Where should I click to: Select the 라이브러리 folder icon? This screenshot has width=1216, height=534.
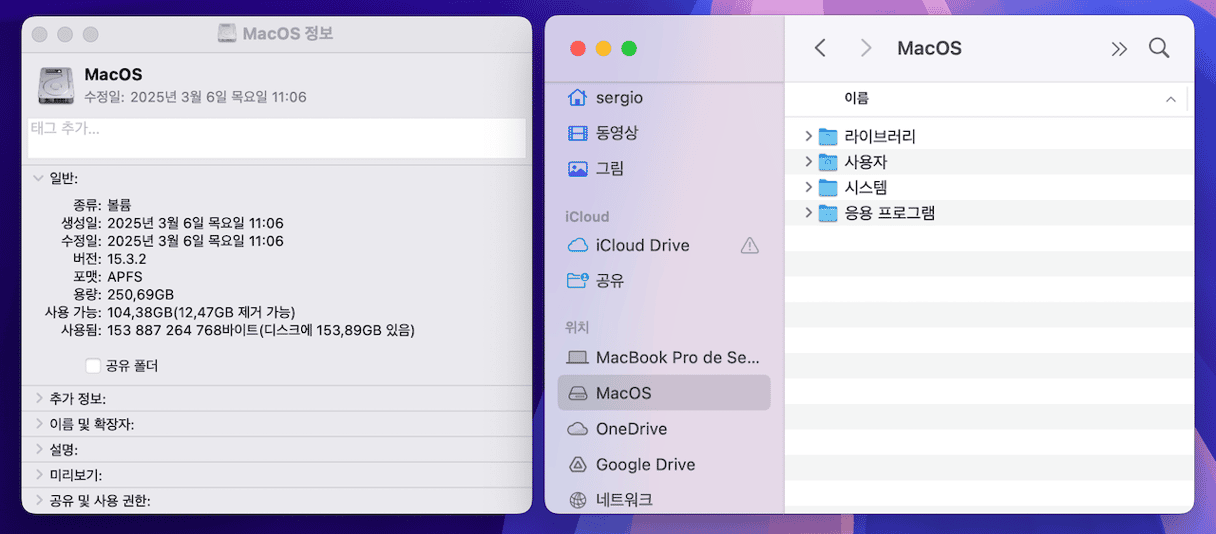(x=827, y=136)
